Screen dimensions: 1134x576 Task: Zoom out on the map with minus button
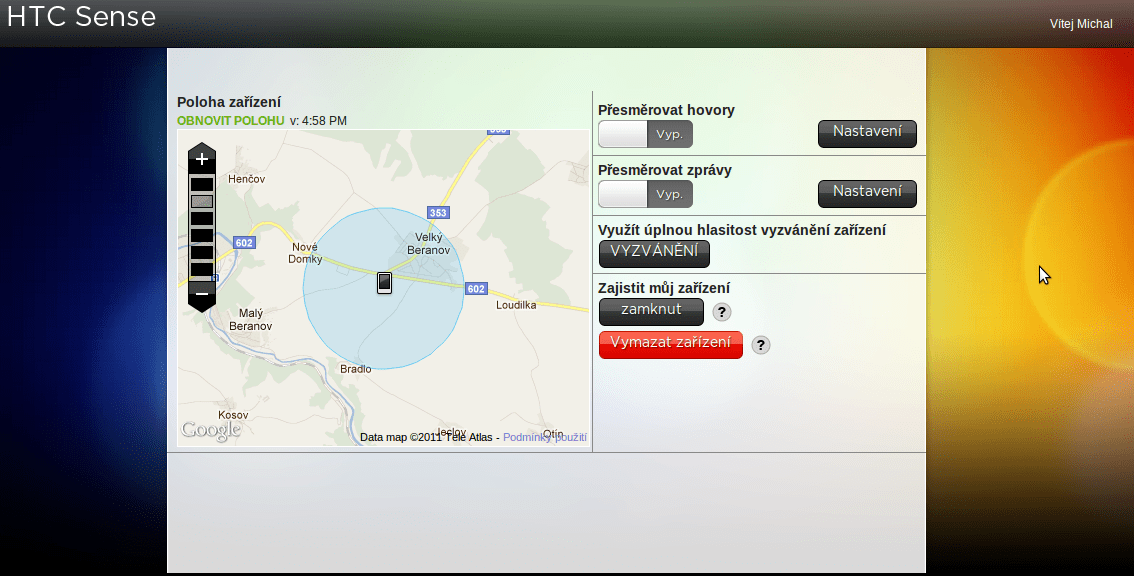click(x=202, y=294)
